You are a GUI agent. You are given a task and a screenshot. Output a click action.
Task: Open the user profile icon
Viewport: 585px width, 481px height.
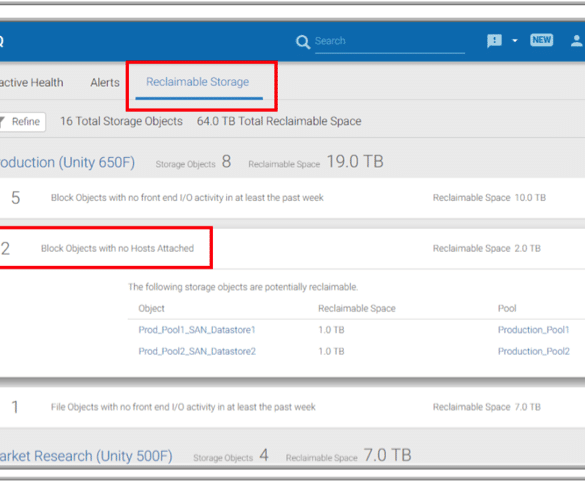[577, 41]
